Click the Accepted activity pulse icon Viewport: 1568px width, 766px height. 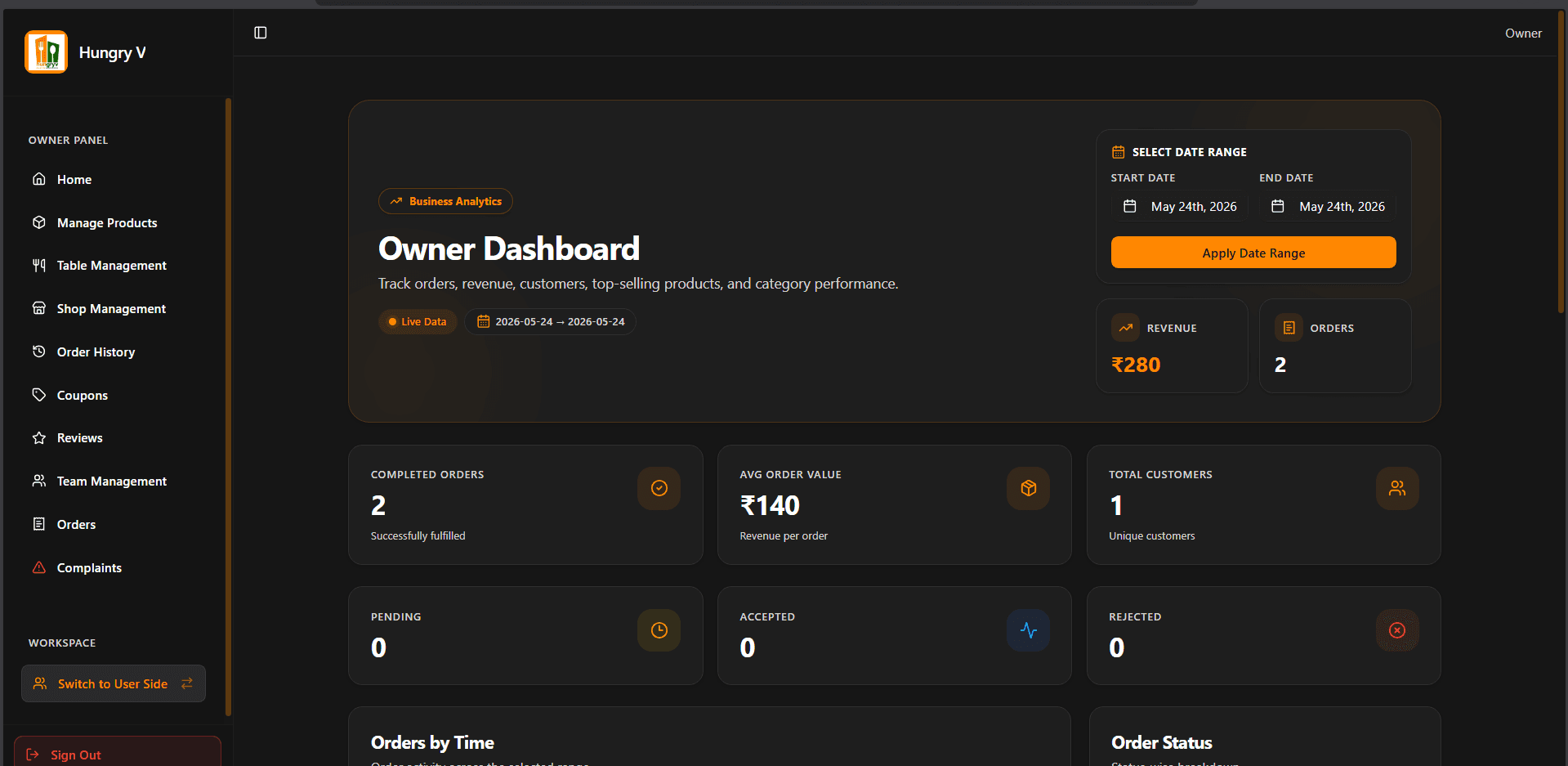[1029, 630]
